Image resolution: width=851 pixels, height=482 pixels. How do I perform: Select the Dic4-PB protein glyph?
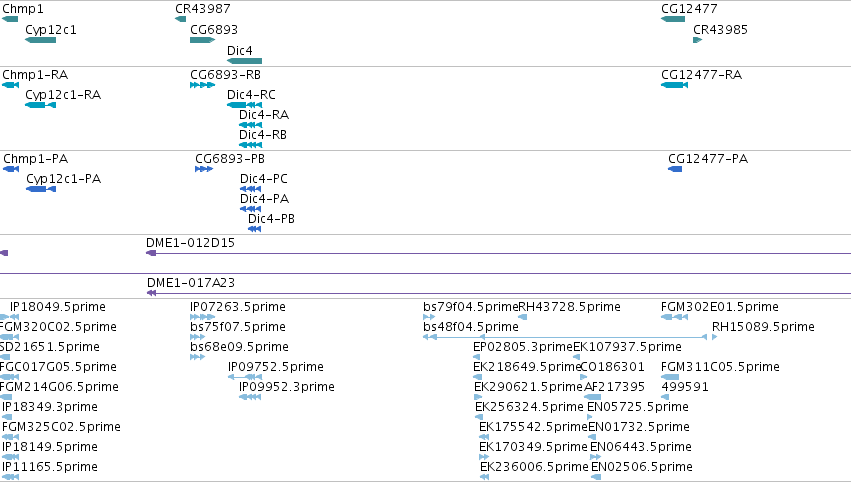point(255,229)
